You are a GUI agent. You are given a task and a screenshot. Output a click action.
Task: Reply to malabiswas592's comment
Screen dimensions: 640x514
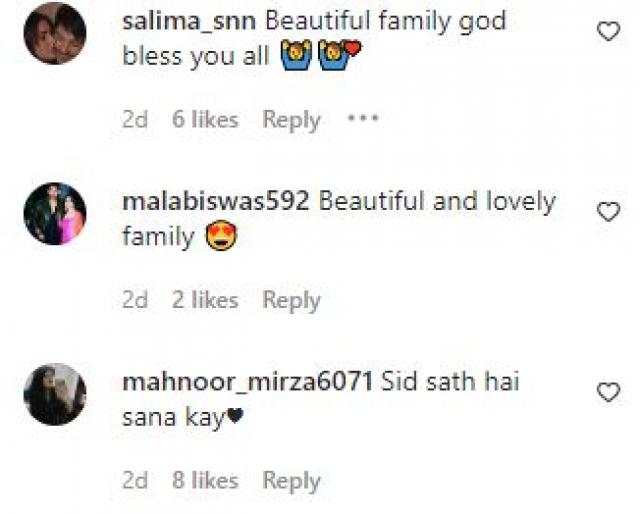click(x=291, y=301)
